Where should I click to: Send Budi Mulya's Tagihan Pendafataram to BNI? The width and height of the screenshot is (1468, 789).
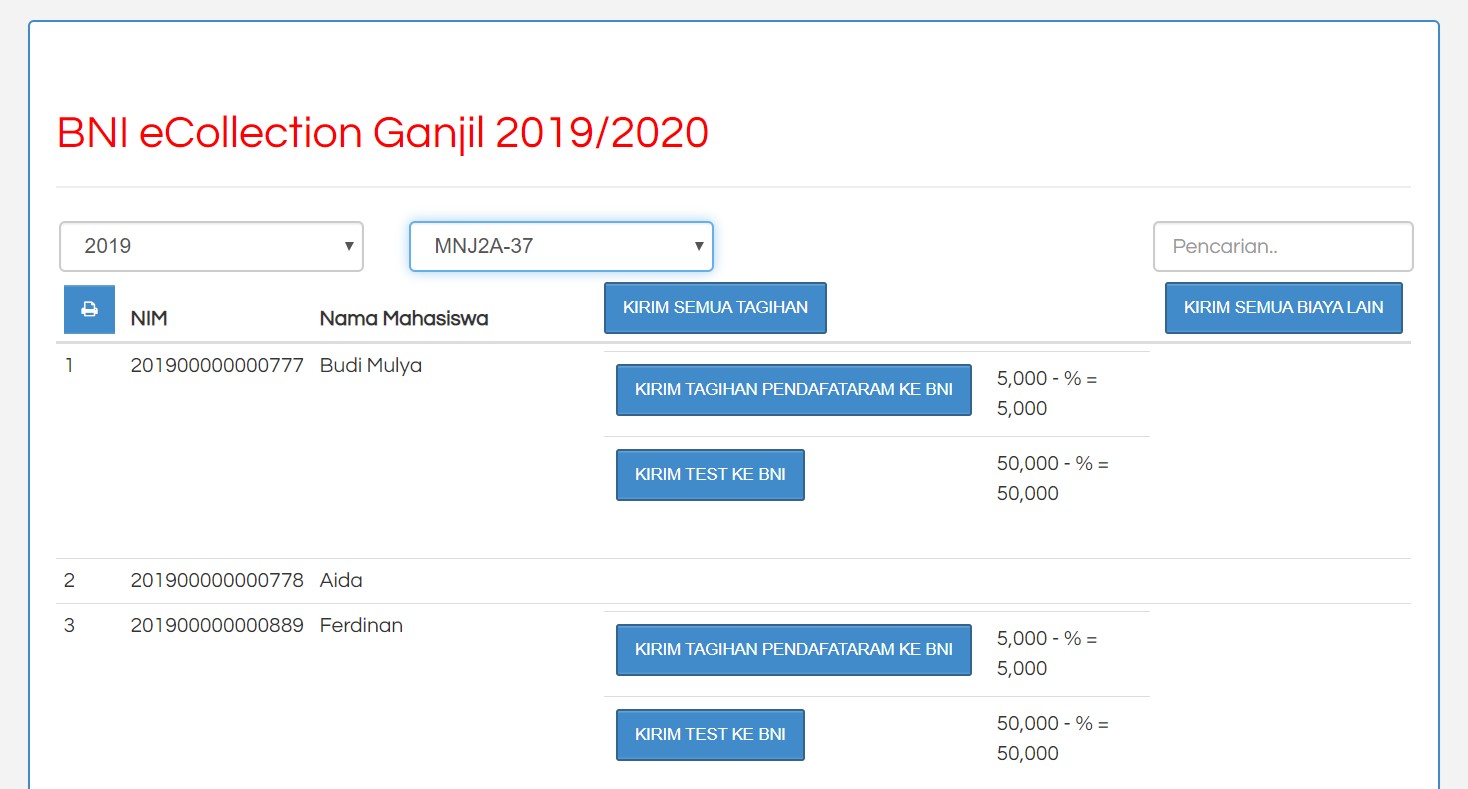coord(793,390)
